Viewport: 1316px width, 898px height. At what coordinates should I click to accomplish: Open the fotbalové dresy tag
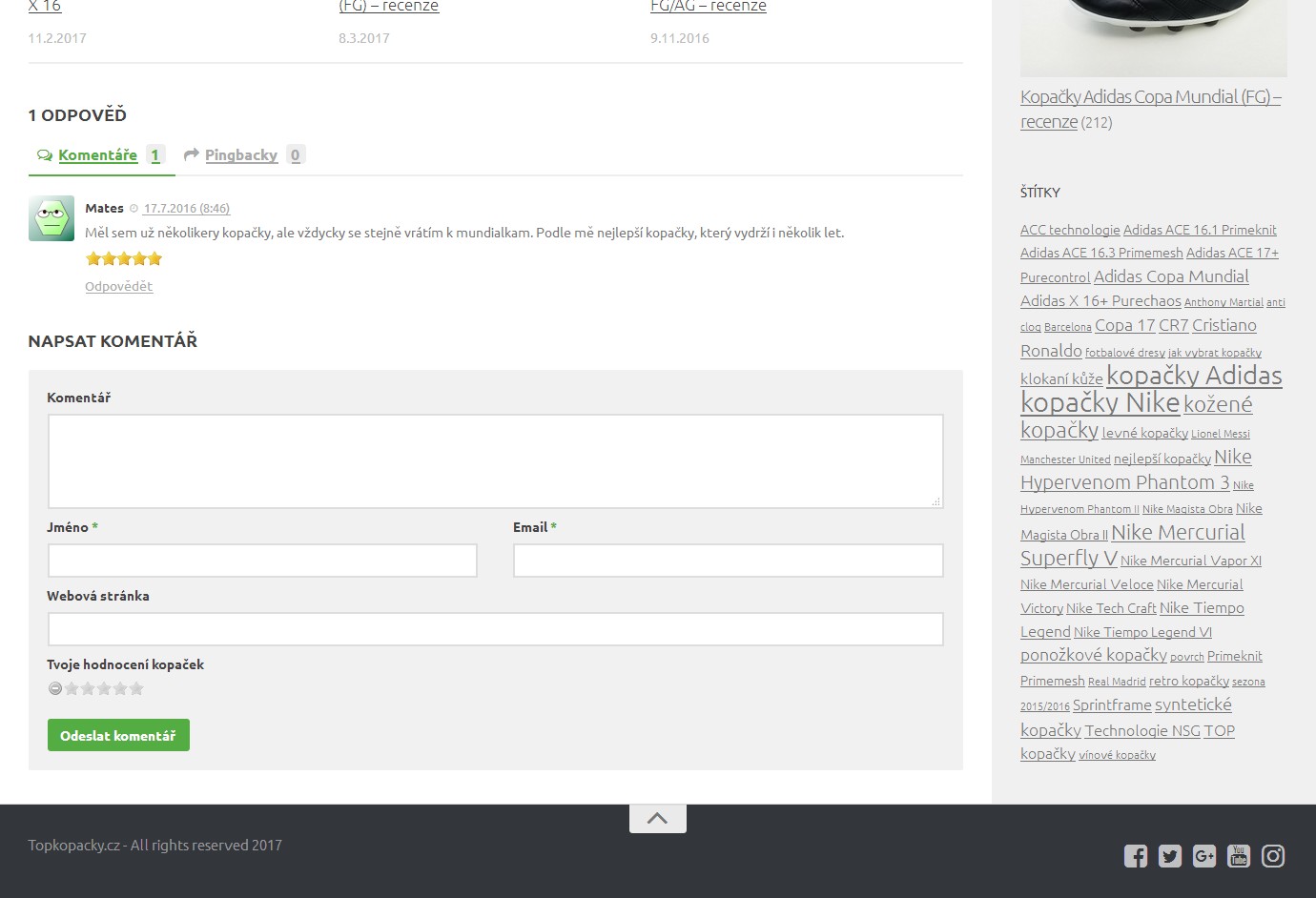click(x=1125, y=353)
